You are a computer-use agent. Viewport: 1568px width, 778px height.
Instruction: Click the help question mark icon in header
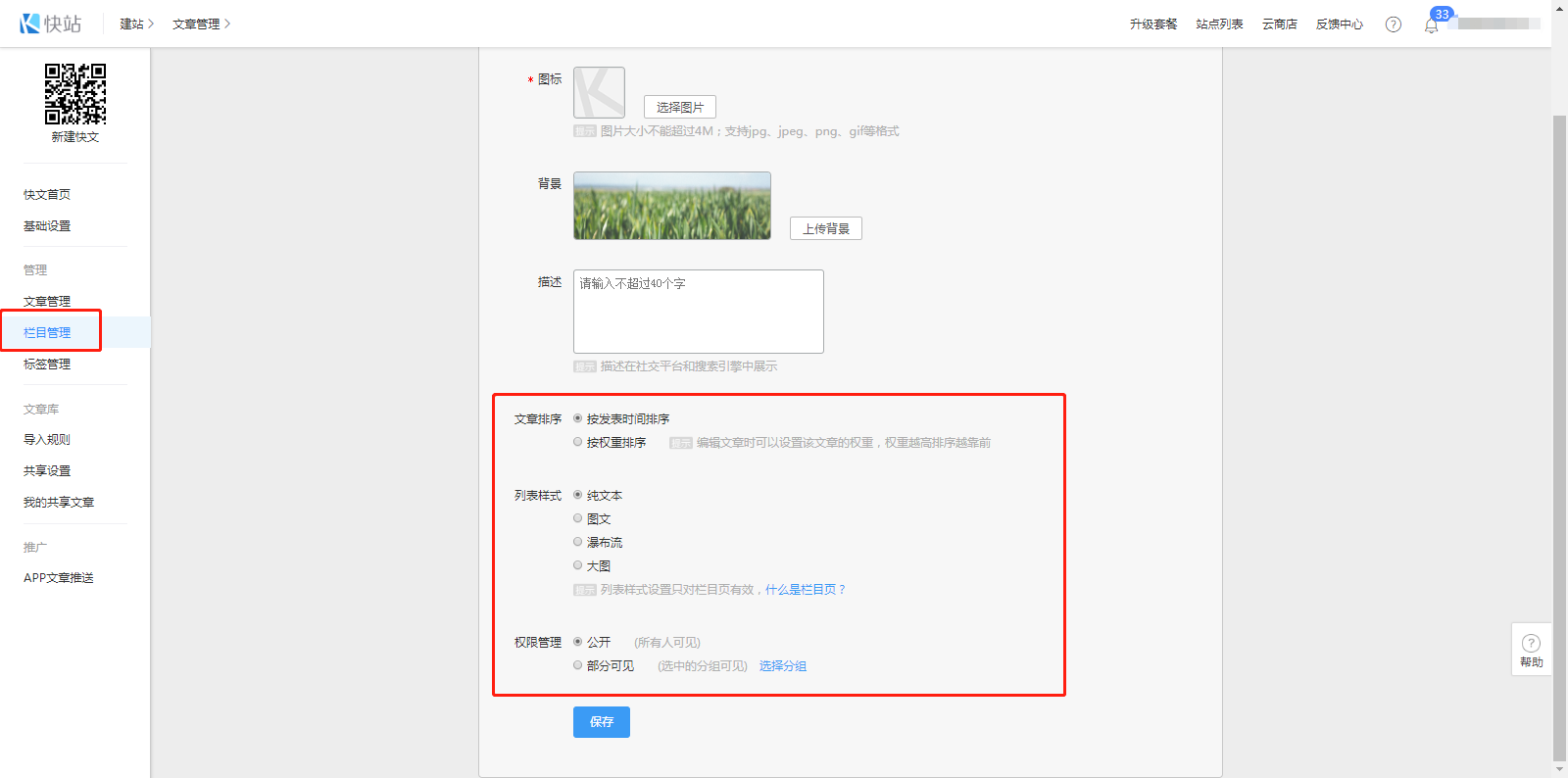click(1393, 24)
